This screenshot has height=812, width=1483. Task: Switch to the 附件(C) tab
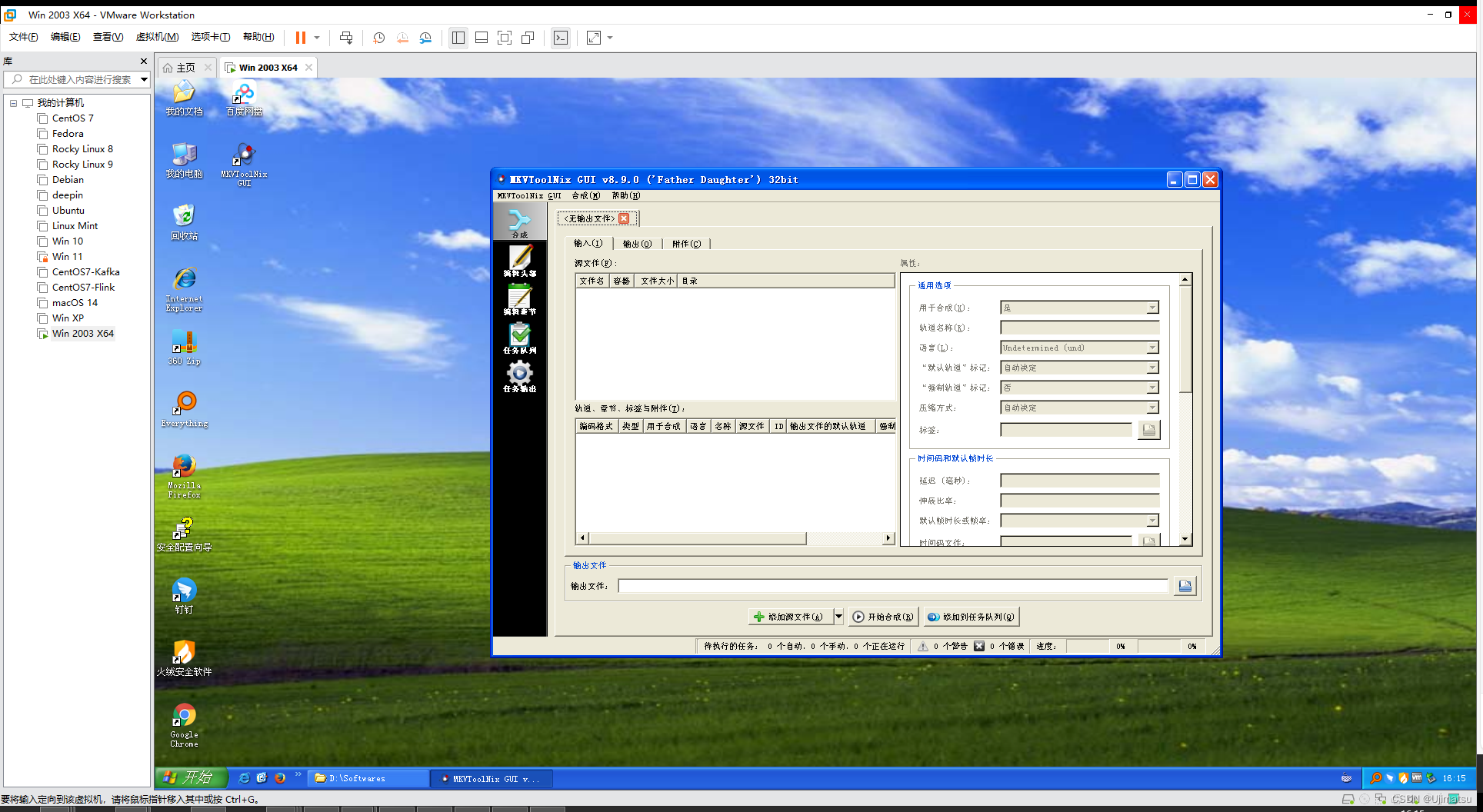click(x=686, y=244)
